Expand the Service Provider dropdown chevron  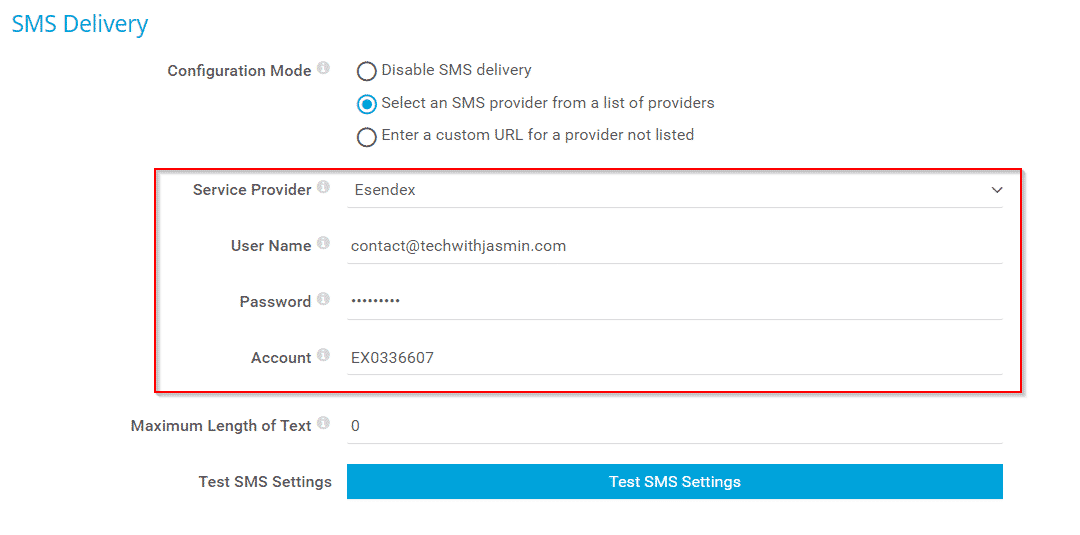[x=996, y=190]
